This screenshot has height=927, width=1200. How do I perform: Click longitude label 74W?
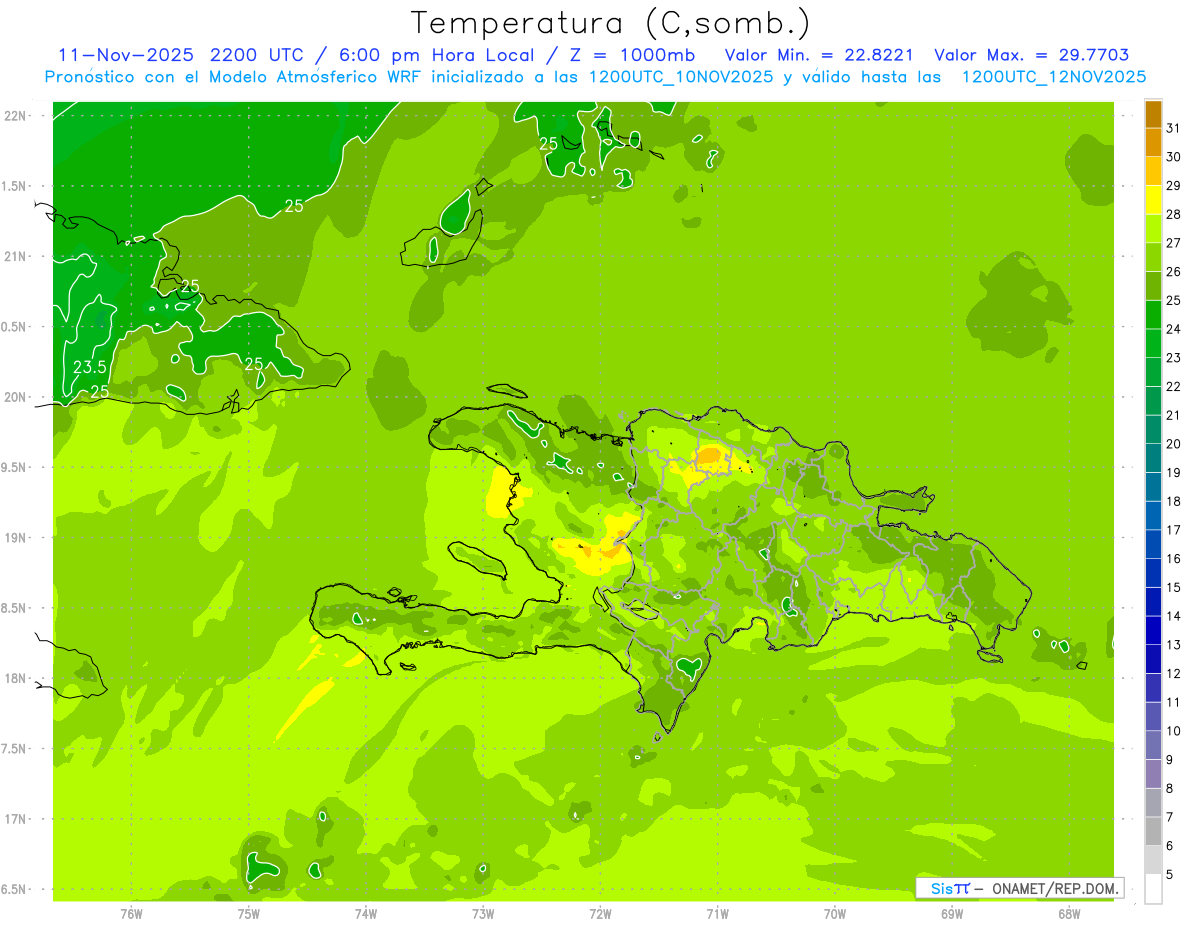click(x=365, y=913)
